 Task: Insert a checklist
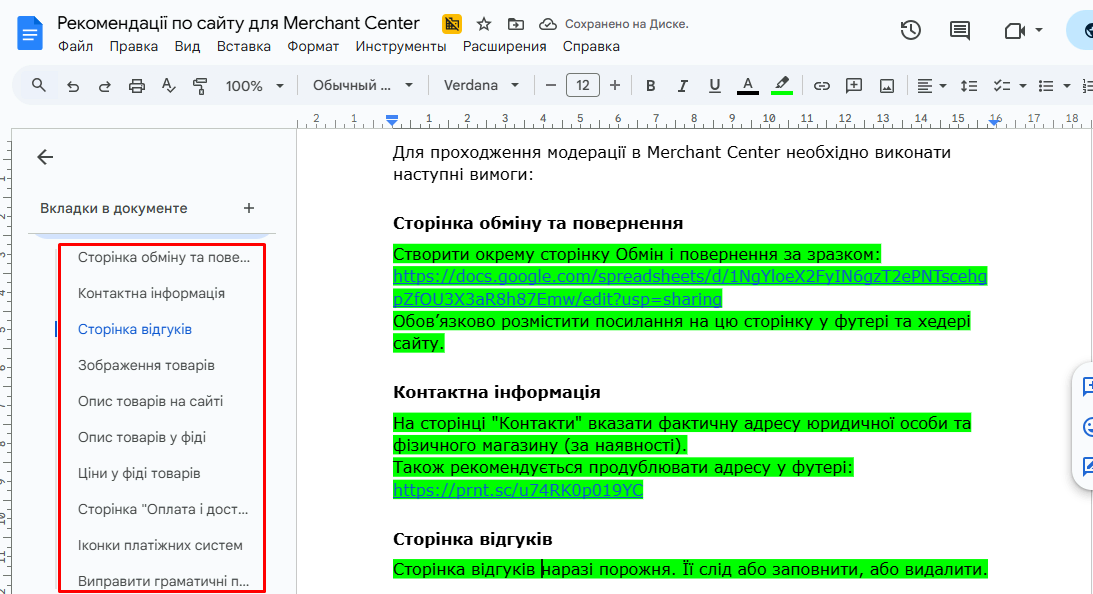point(1002,86)
